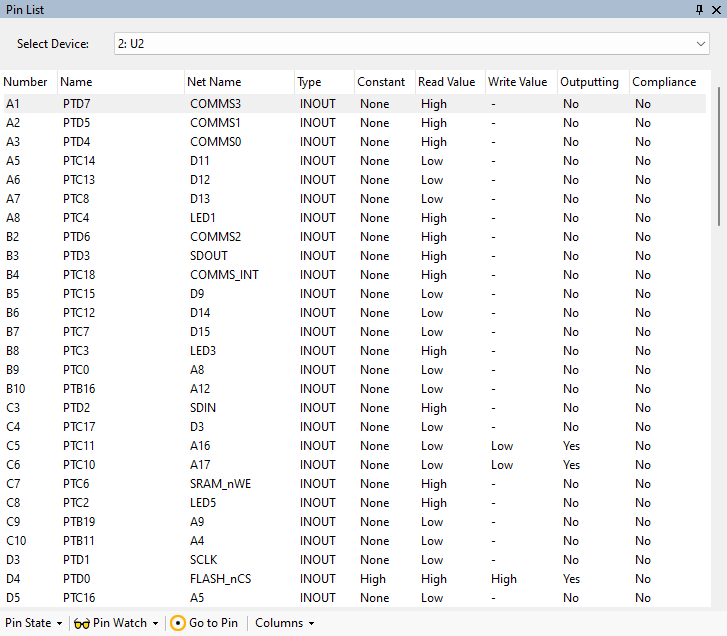Viewport: 727px width, 636px height.
Task: Open the Select Device combo box
Action: tap(411, 44)
